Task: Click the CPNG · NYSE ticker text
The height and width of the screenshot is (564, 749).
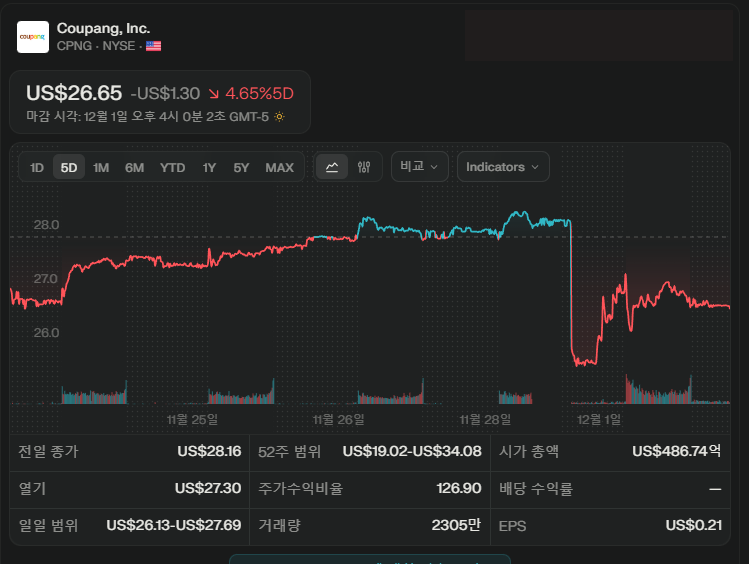Action: point(96,46)
